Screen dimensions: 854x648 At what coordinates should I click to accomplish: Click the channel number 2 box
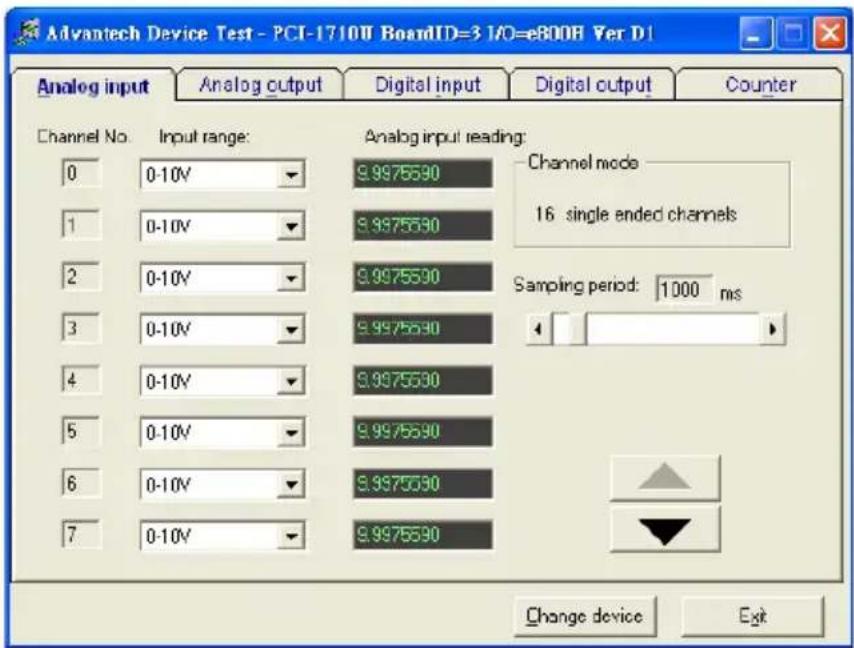(x=81, y=276)
